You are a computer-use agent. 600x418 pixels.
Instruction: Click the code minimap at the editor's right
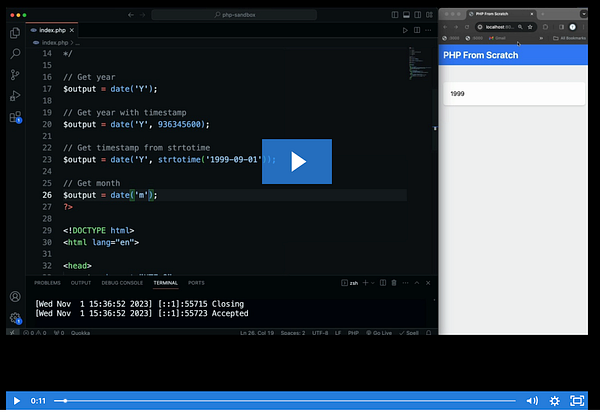(x=420, y=64)
